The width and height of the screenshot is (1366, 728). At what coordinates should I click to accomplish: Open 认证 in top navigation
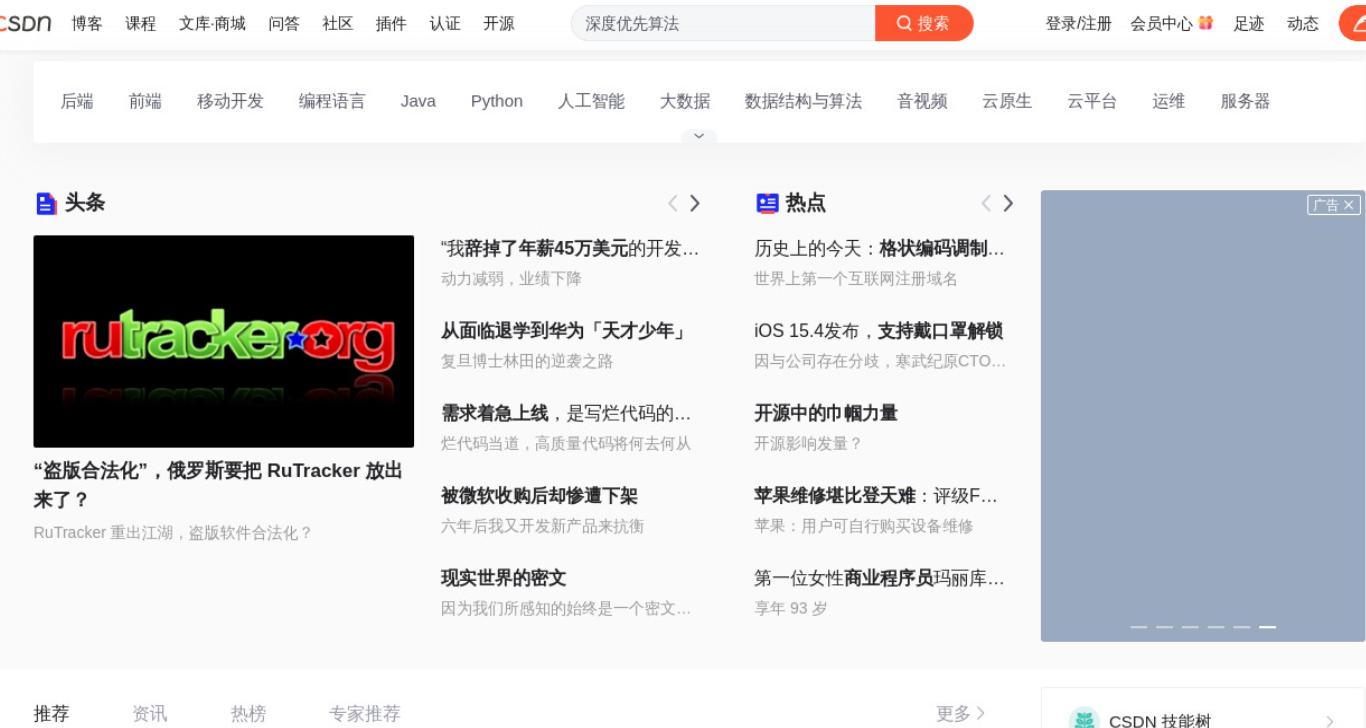point(445,23)
